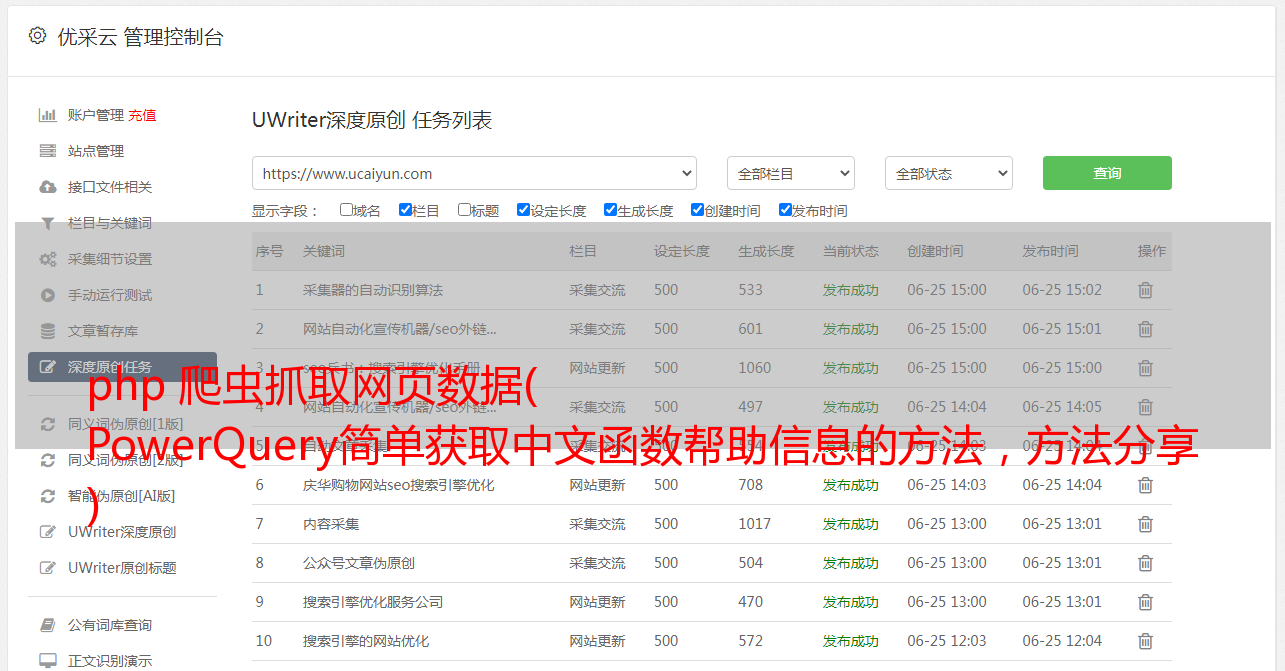Screen dimensions: 1285x671
Task: Click the server icon next to 站点管理
Action: click(x=47, y=151)
